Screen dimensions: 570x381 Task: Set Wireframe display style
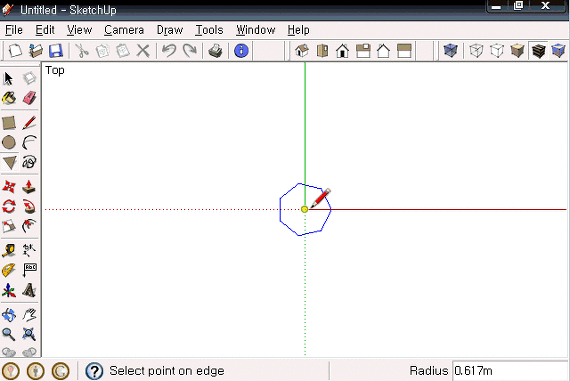tap(476, 51)
